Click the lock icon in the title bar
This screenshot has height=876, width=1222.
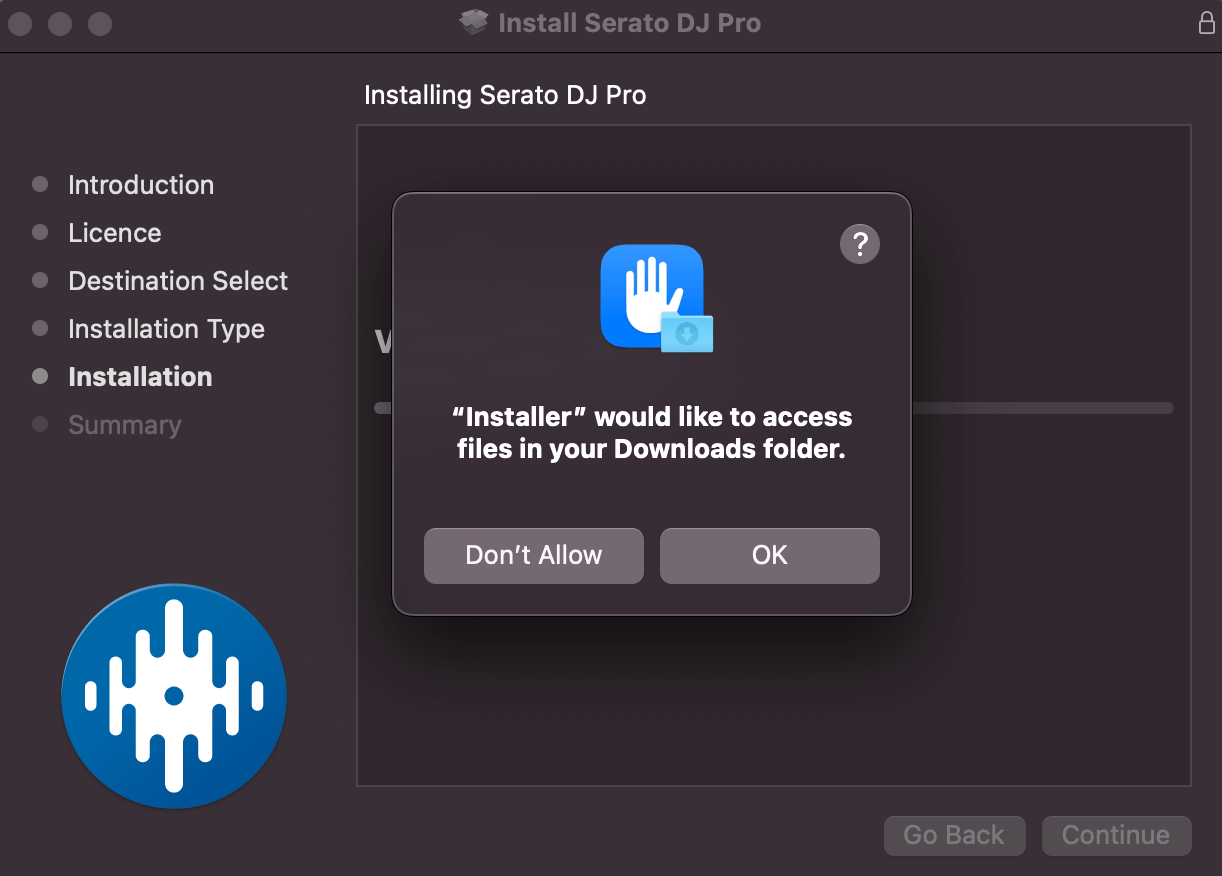pyautogui.click(x=1205, y=22)
